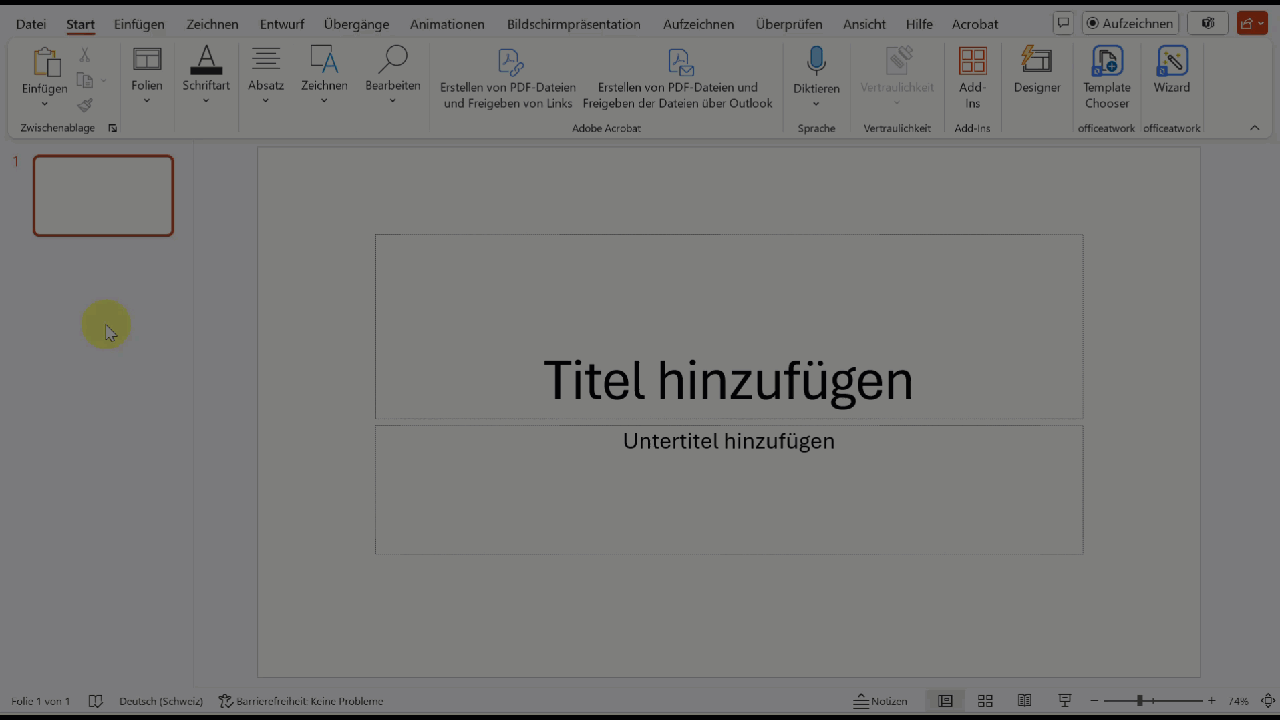Switch to reading view in status bar

(x=1024, y=701)
